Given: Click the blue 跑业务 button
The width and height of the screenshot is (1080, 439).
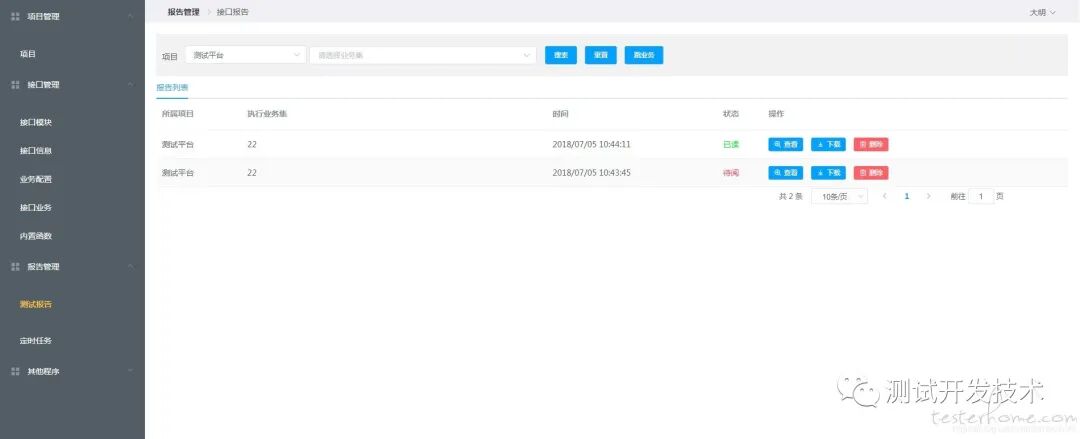Looking at the screenshot, I should 644,55.
